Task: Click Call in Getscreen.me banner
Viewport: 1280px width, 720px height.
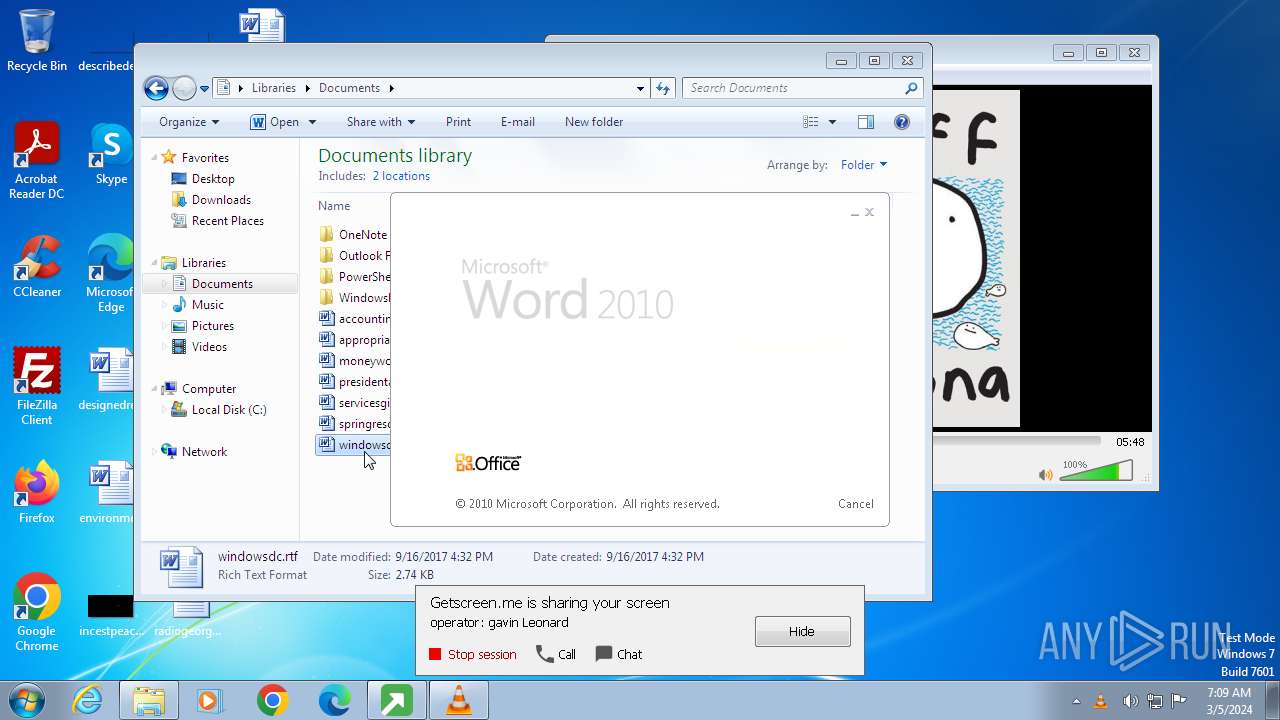Action: point(556,654)
